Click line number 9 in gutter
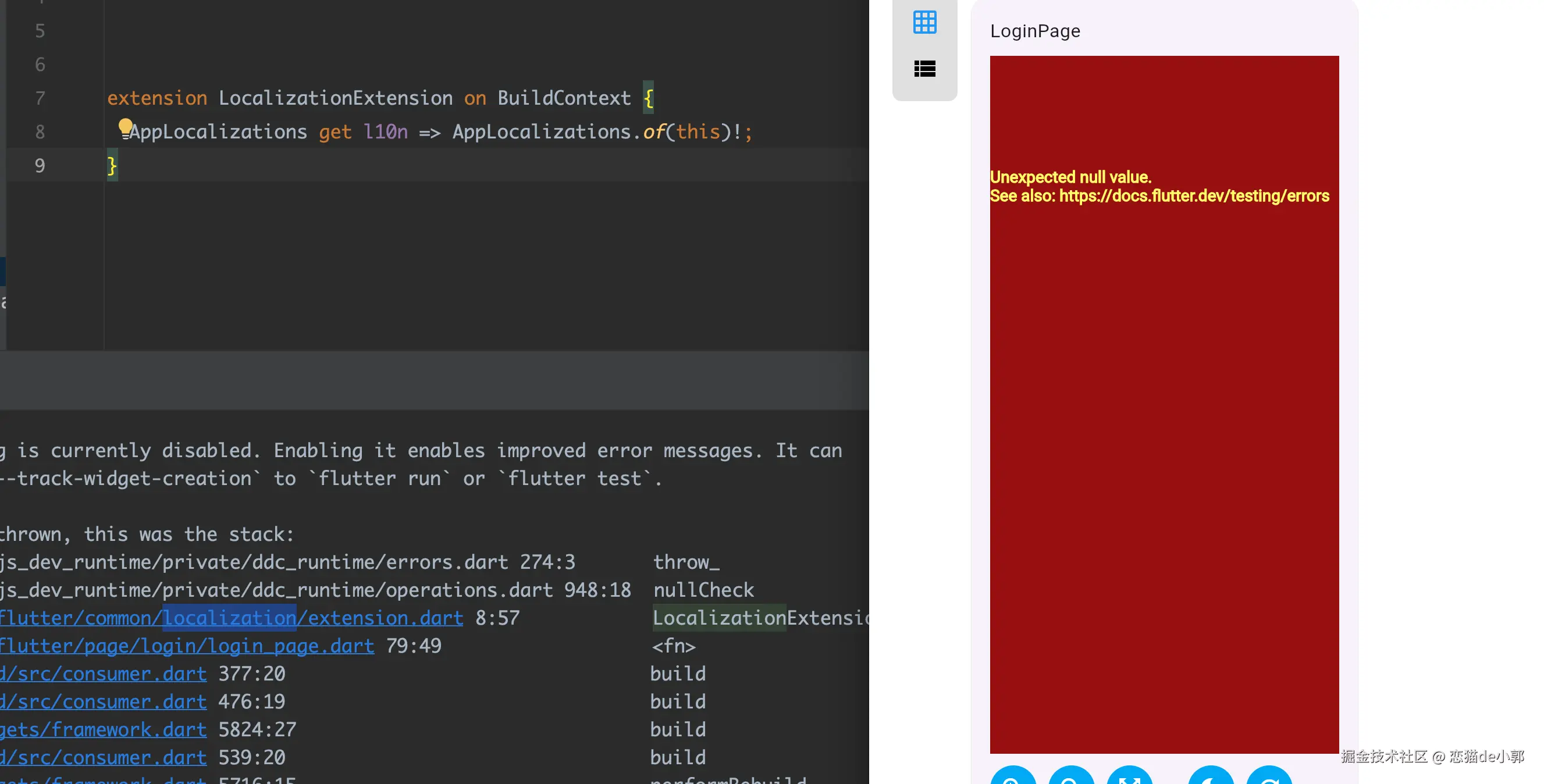 (40, 165)
